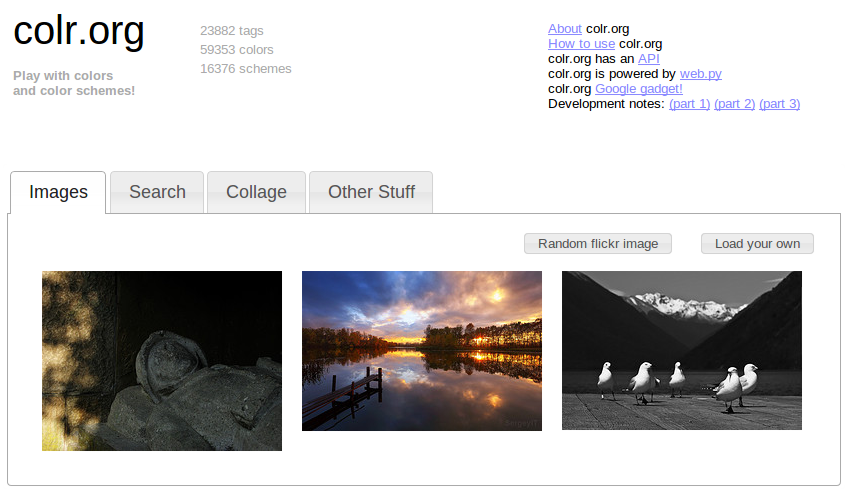Image resolution: width=848 pixels, height=496 pixels.
Task: Open development notes (part 1) link
Action: (689, 104)
